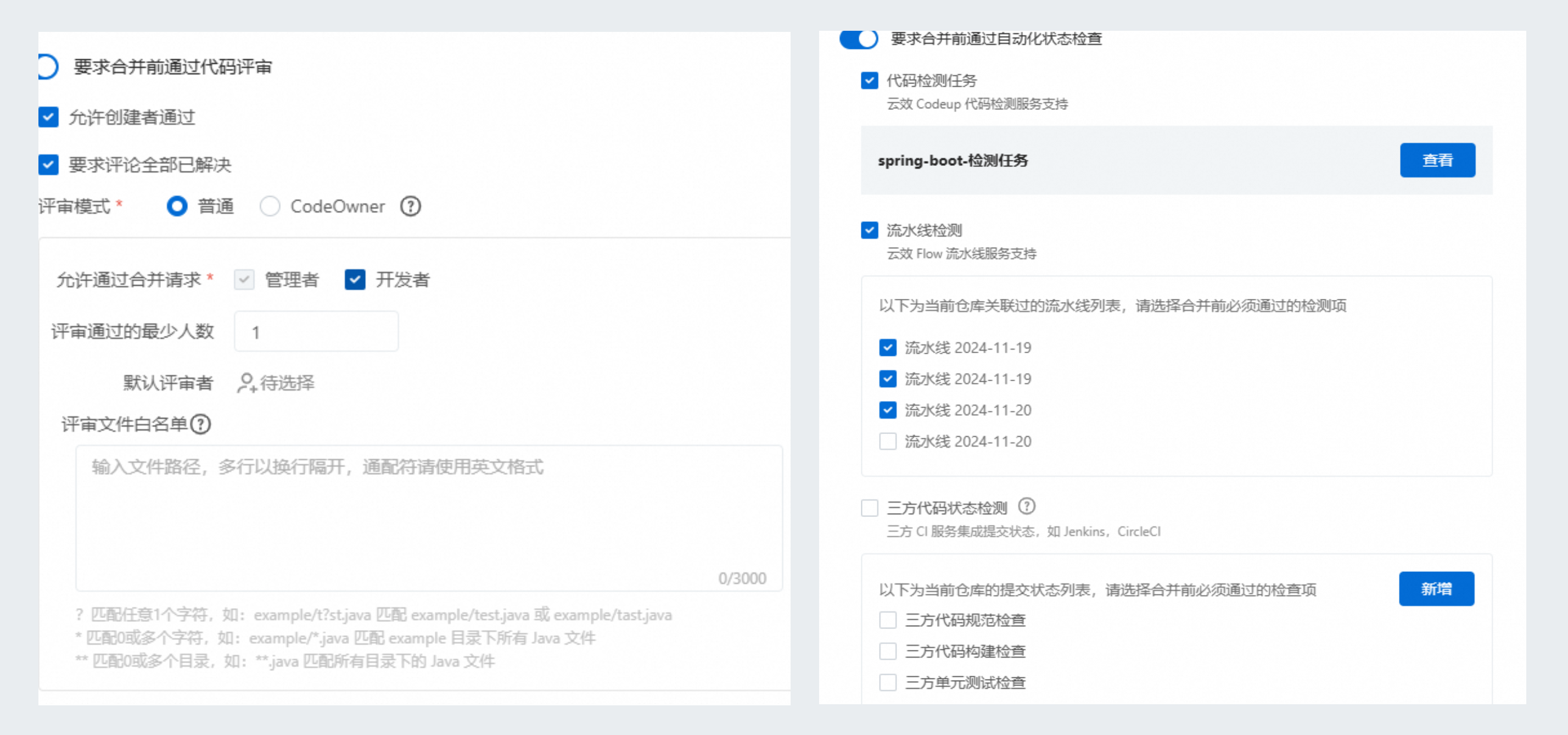
Task: Open help icon beside 评审文件白名单
Action: [200, 424]
